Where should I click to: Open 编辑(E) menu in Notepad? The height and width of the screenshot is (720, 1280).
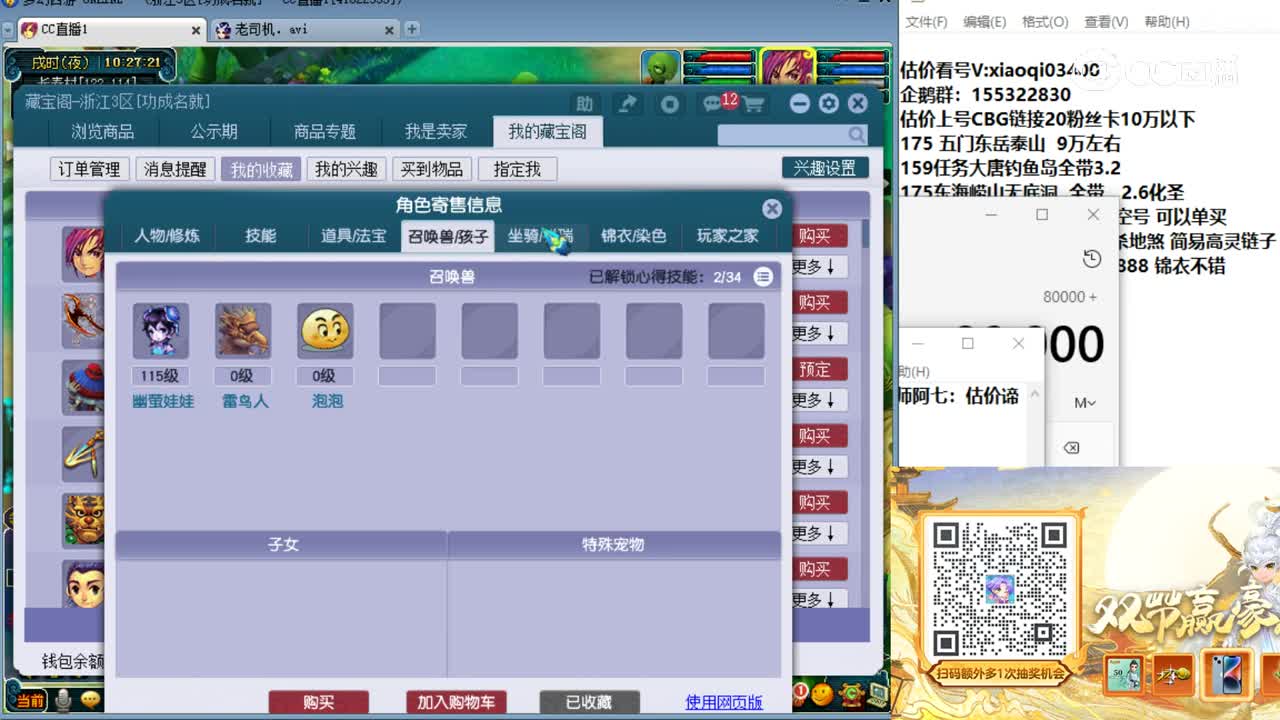[985, 22]
